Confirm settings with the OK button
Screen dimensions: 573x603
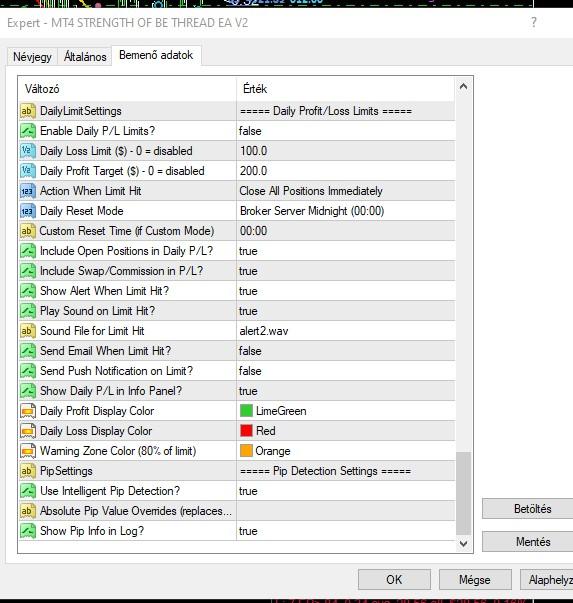394,580
